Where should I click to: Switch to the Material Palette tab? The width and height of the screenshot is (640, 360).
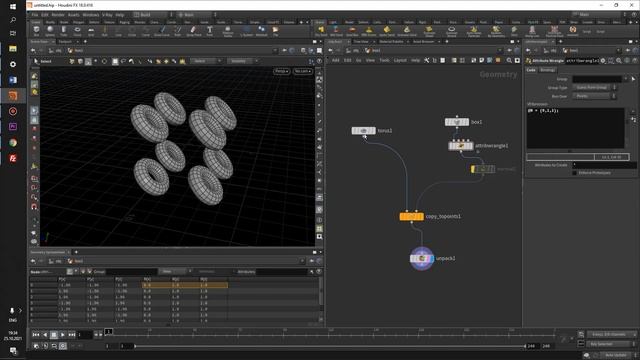pos(391,42)
